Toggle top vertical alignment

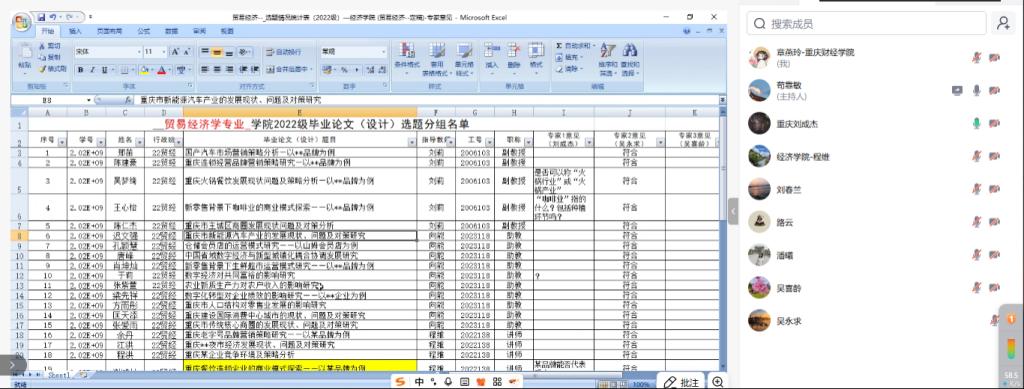(204, 52)
